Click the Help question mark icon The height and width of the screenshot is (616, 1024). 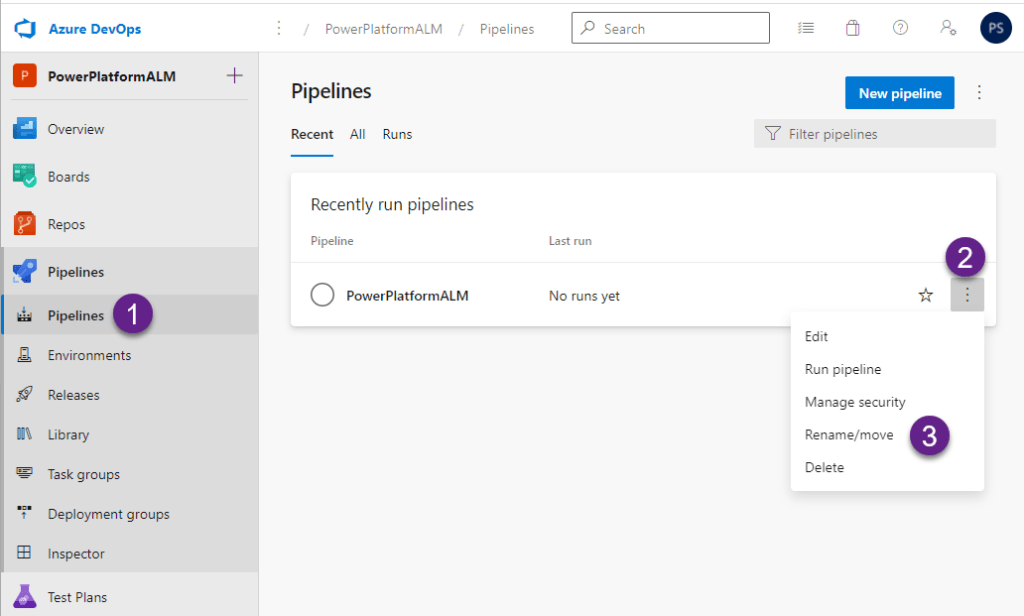point(900,29)
